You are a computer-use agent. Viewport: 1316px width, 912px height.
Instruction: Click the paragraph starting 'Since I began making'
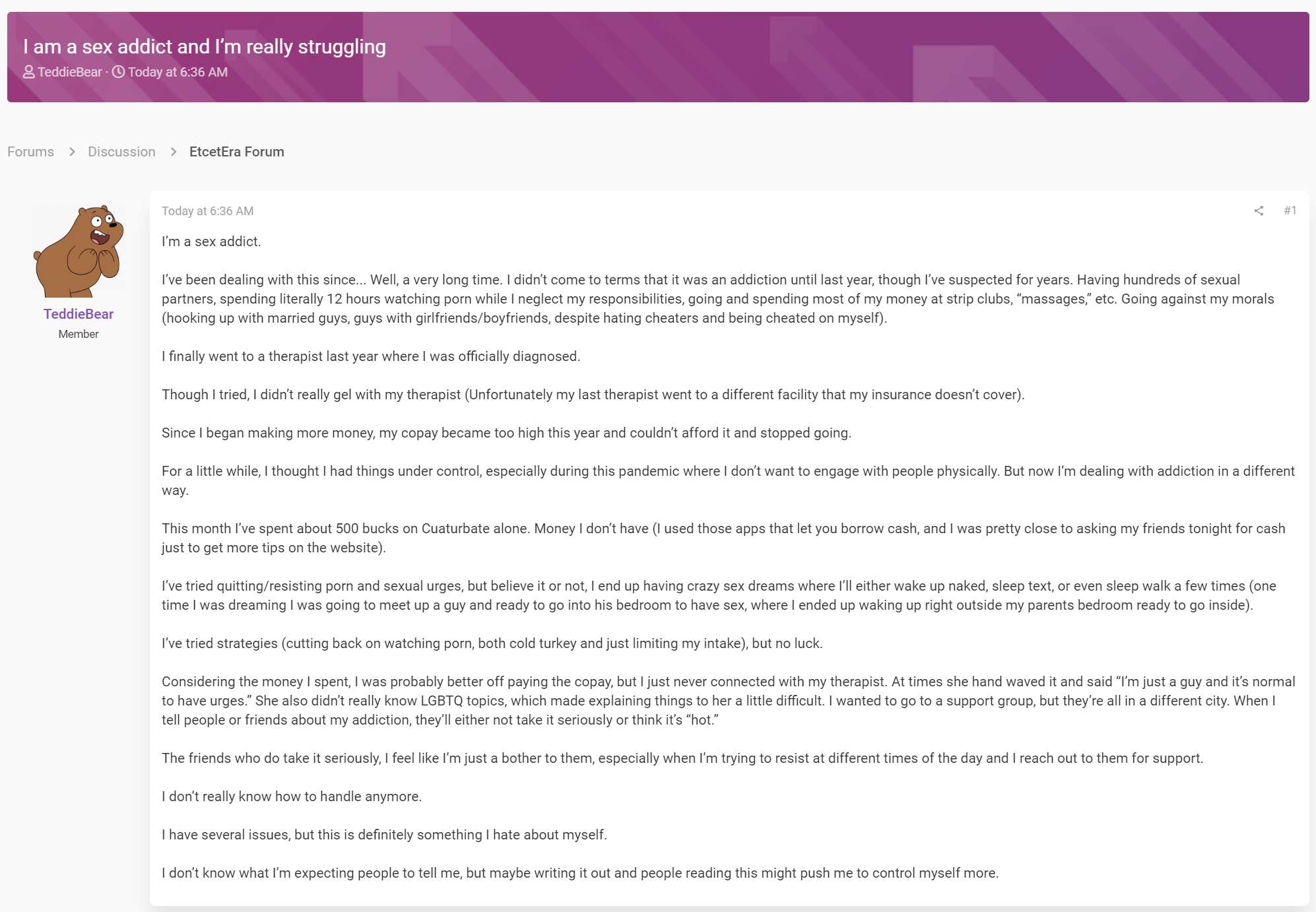tap(506, 433)
